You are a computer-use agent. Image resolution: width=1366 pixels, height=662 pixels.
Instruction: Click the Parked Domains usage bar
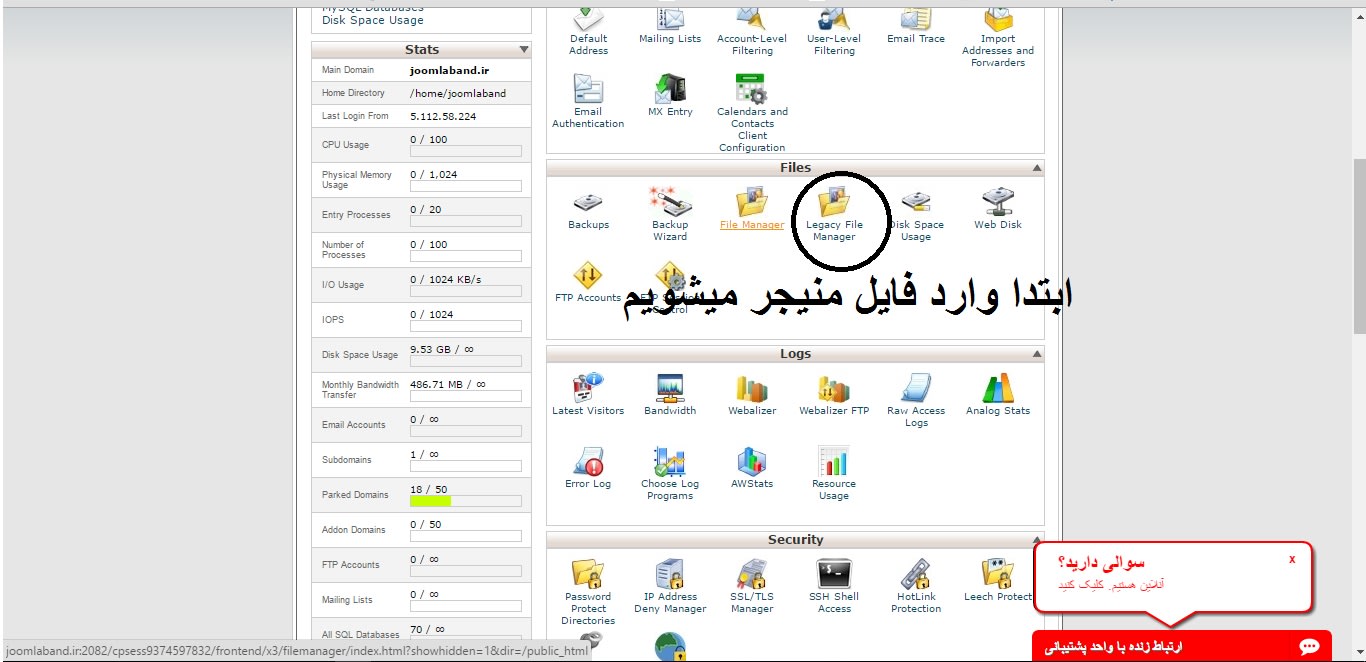point(466,500)
